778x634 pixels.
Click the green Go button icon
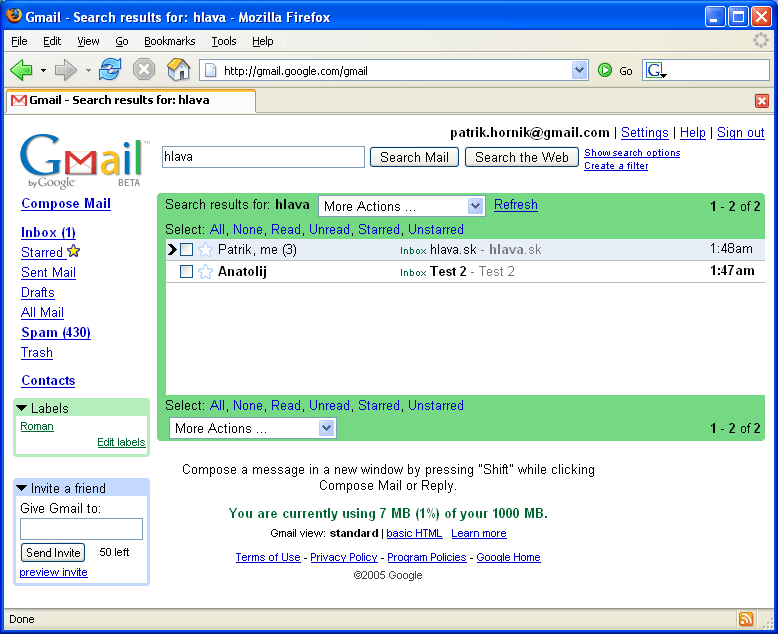pyautogui.click(x=605, y=71)
